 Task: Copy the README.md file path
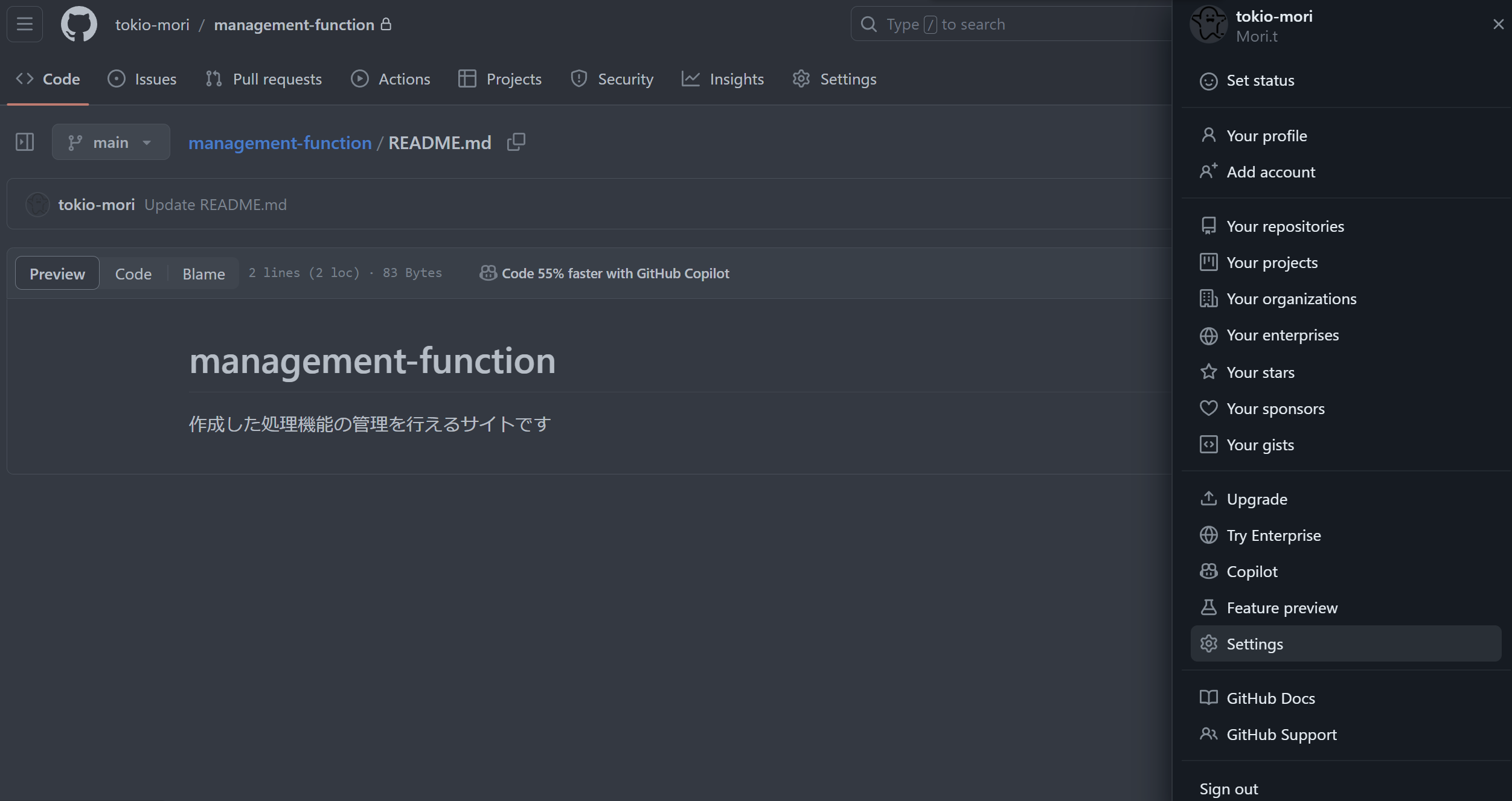pos(516,142)
